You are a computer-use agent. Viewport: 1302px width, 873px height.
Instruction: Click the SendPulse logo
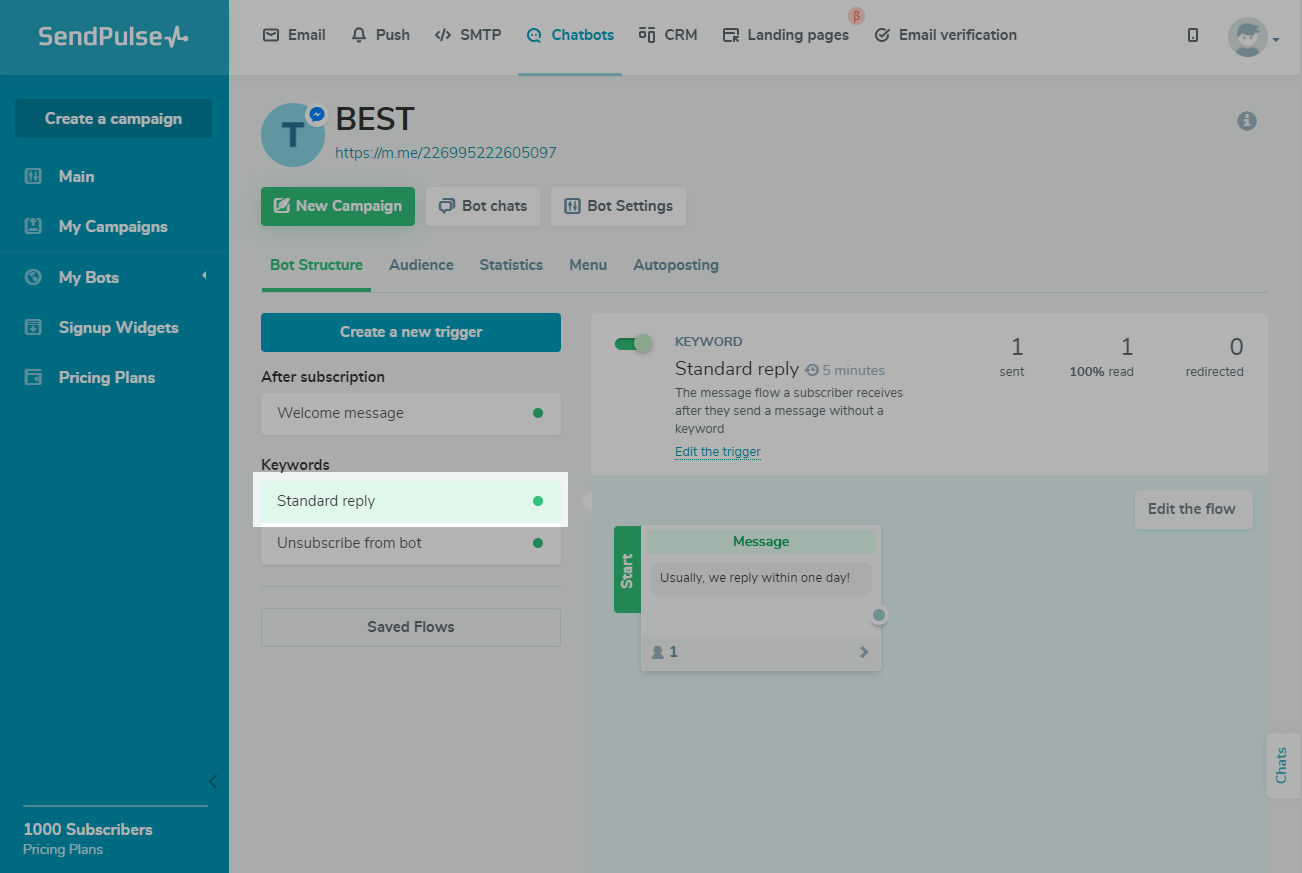[113, 37]
